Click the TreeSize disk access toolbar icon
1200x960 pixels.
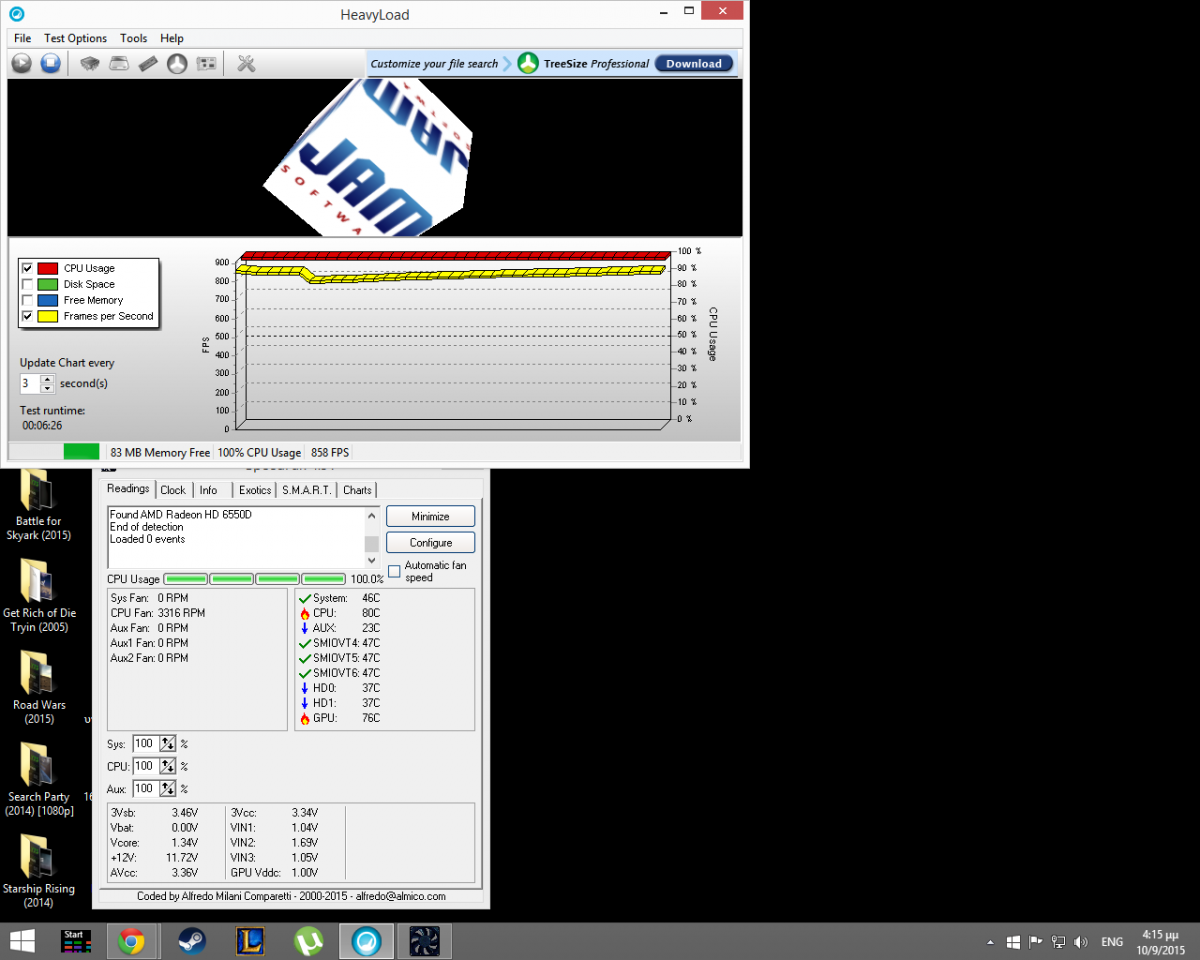177,64
